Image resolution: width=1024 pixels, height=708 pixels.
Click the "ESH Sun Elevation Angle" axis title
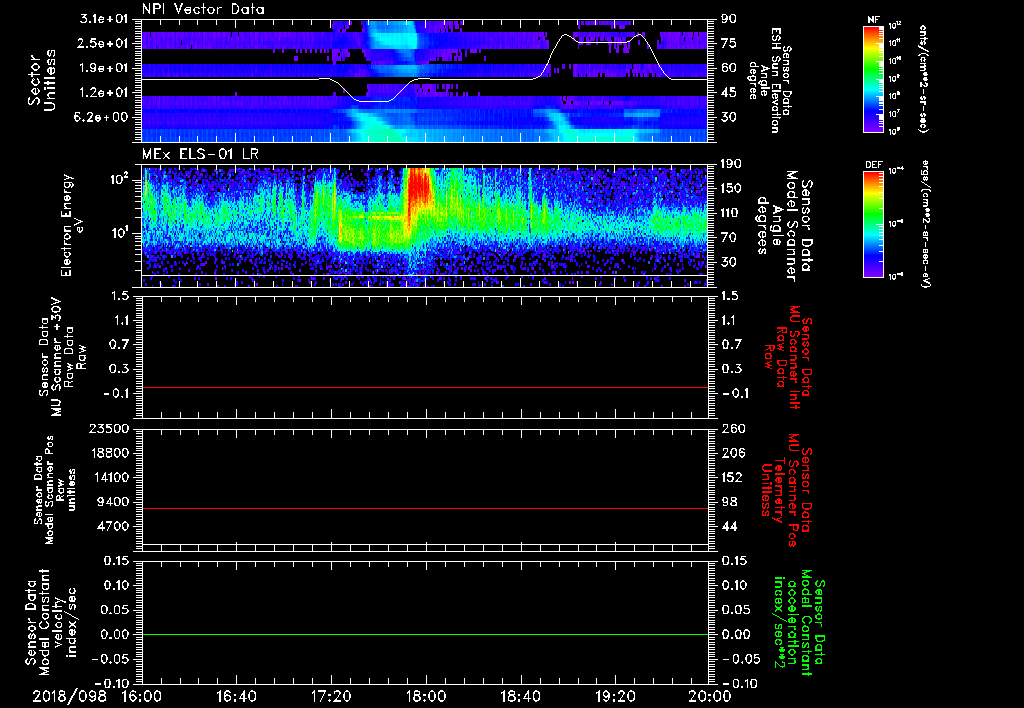click(x=770, y=80)
